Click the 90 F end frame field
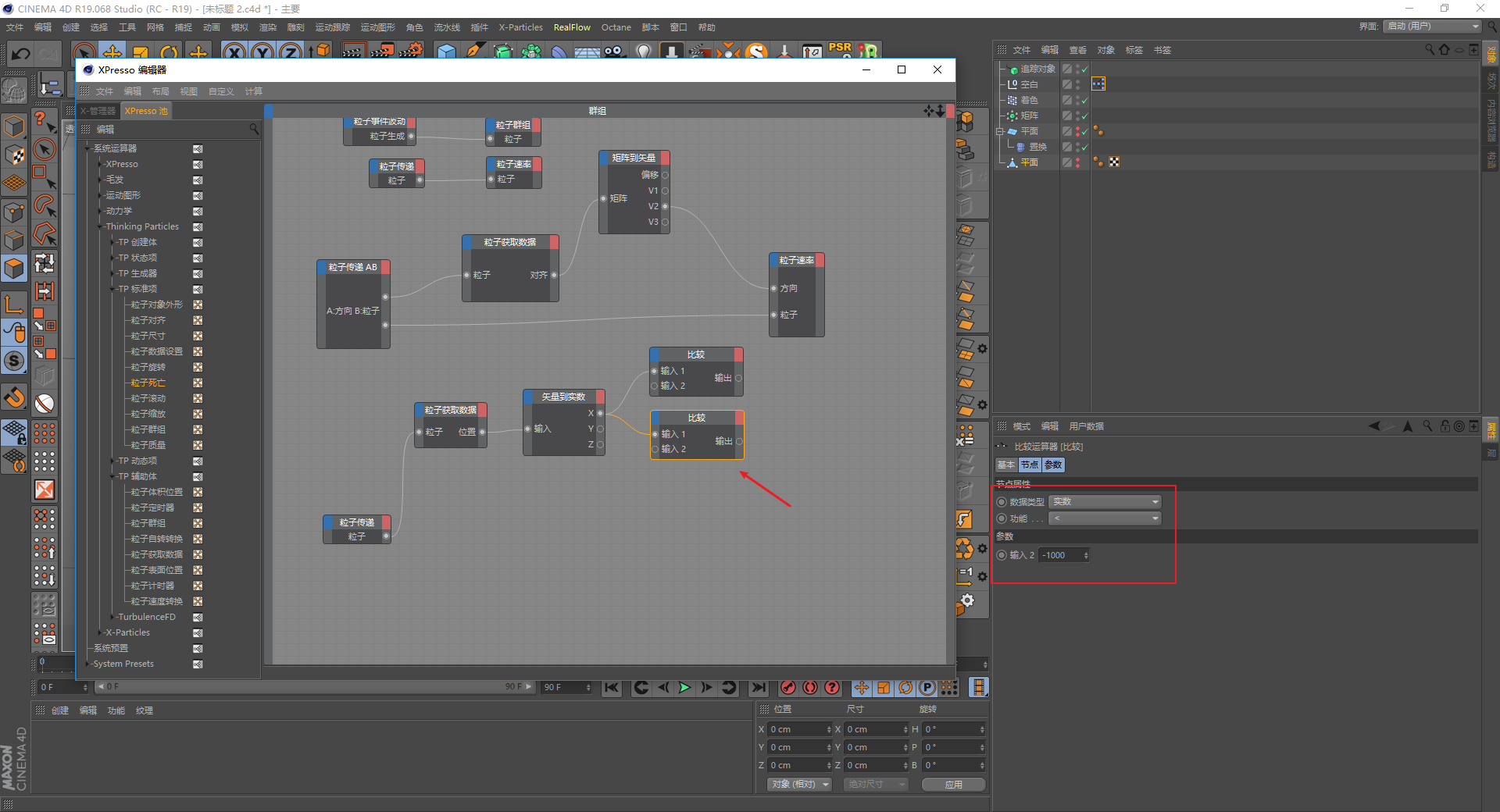The image size is (1500, 812). tap(566, 687)
